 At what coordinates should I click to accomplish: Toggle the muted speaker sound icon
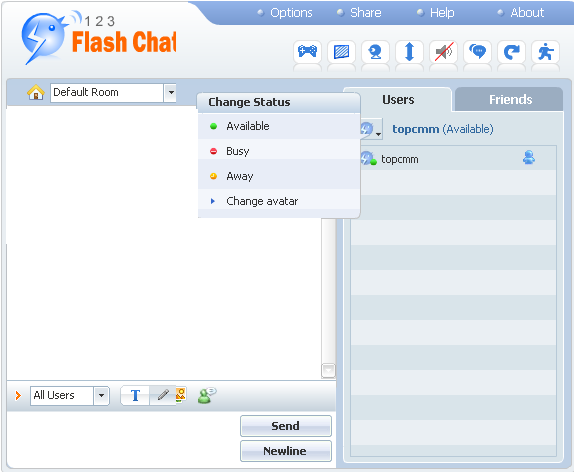(443, 52)
